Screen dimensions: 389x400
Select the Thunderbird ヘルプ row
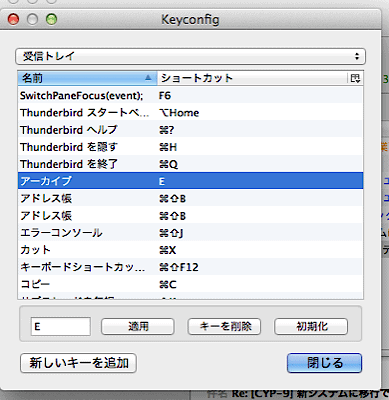pos(190,130)
